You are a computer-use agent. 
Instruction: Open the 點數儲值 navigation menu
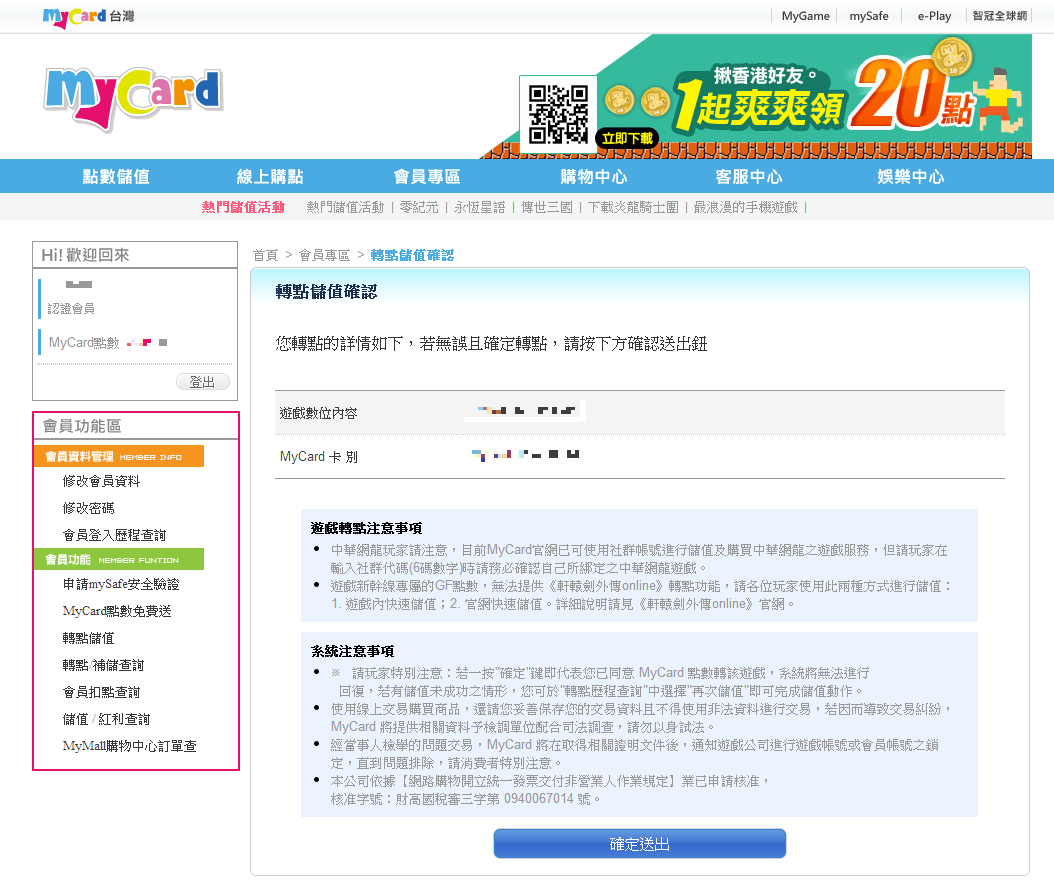point(116,177)
